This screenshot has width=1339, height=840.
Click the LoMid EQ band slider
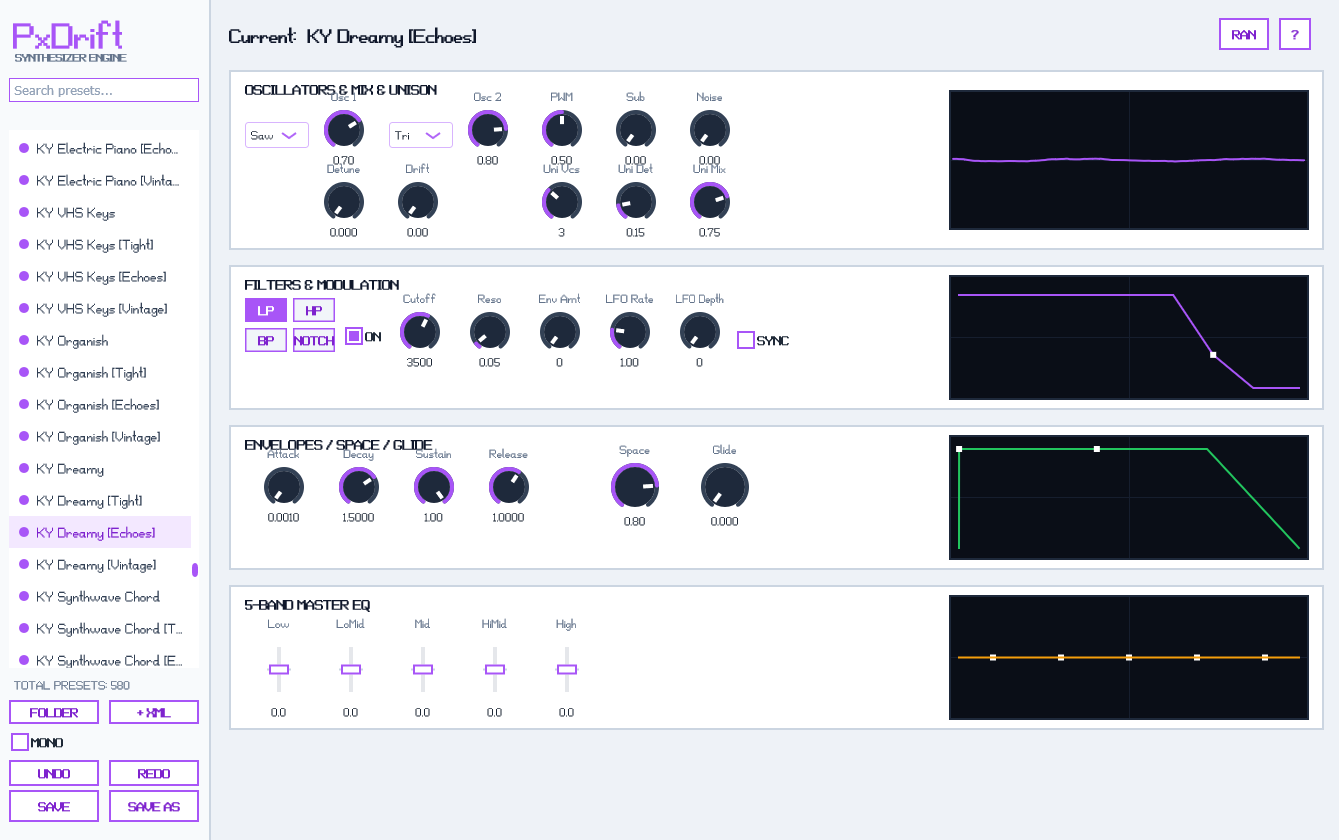click(351, 669)
